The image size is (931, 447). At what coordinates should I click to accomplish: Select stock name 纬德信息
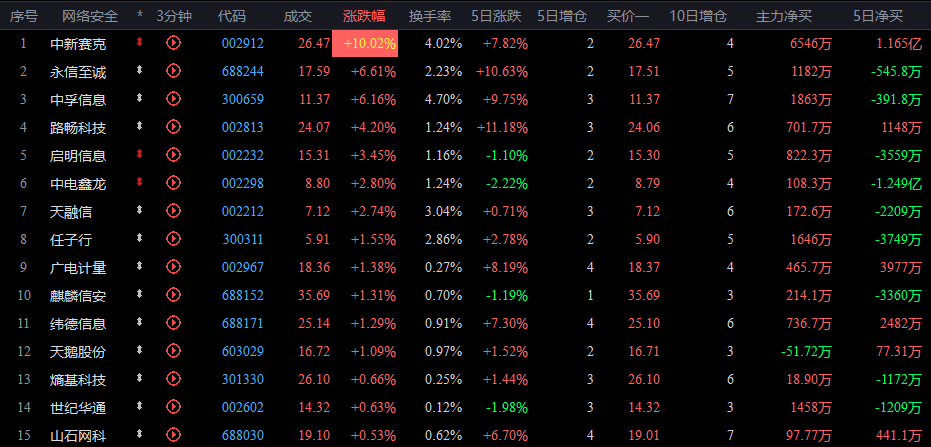point(78,323)
